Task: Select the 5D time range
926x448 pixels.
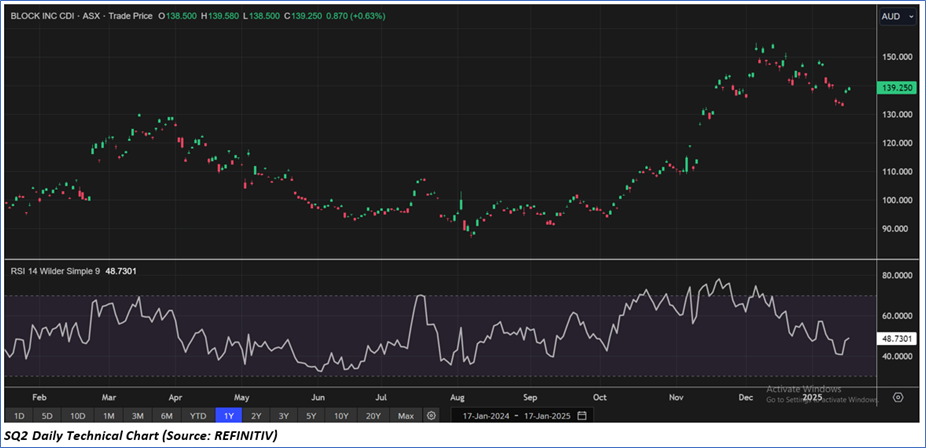Action: [x=47, y=416]
